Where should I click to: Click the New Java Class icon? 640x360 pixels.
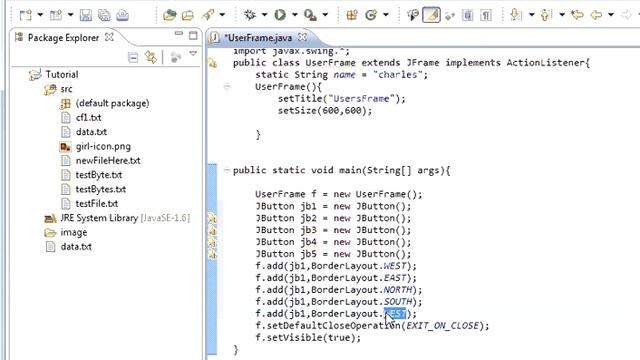(371, 15)
